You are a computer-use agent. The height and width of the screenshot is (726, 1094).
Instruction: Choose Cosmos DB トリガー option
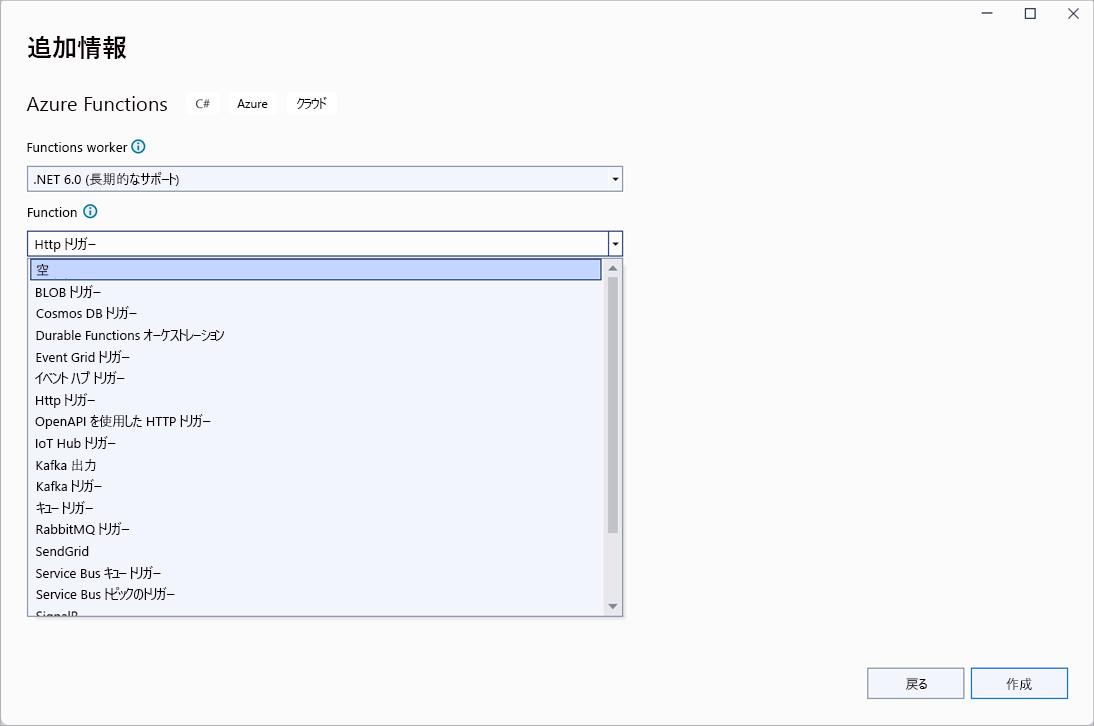(x=315, y=314)
